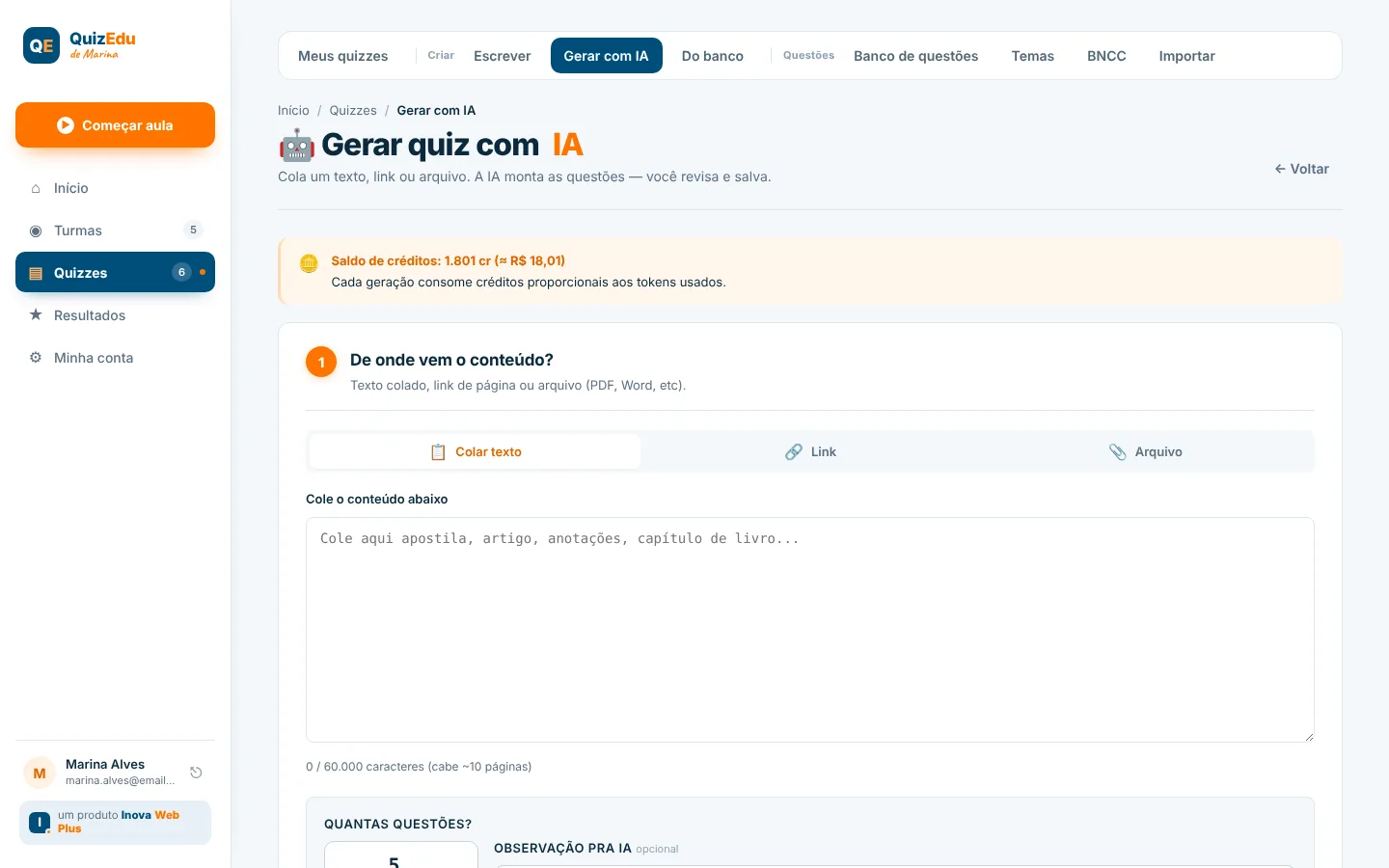The width and height of the screenshot is (1389, 868).
Task: Click the robot emoji in the heading
Action: coord(297,146)
